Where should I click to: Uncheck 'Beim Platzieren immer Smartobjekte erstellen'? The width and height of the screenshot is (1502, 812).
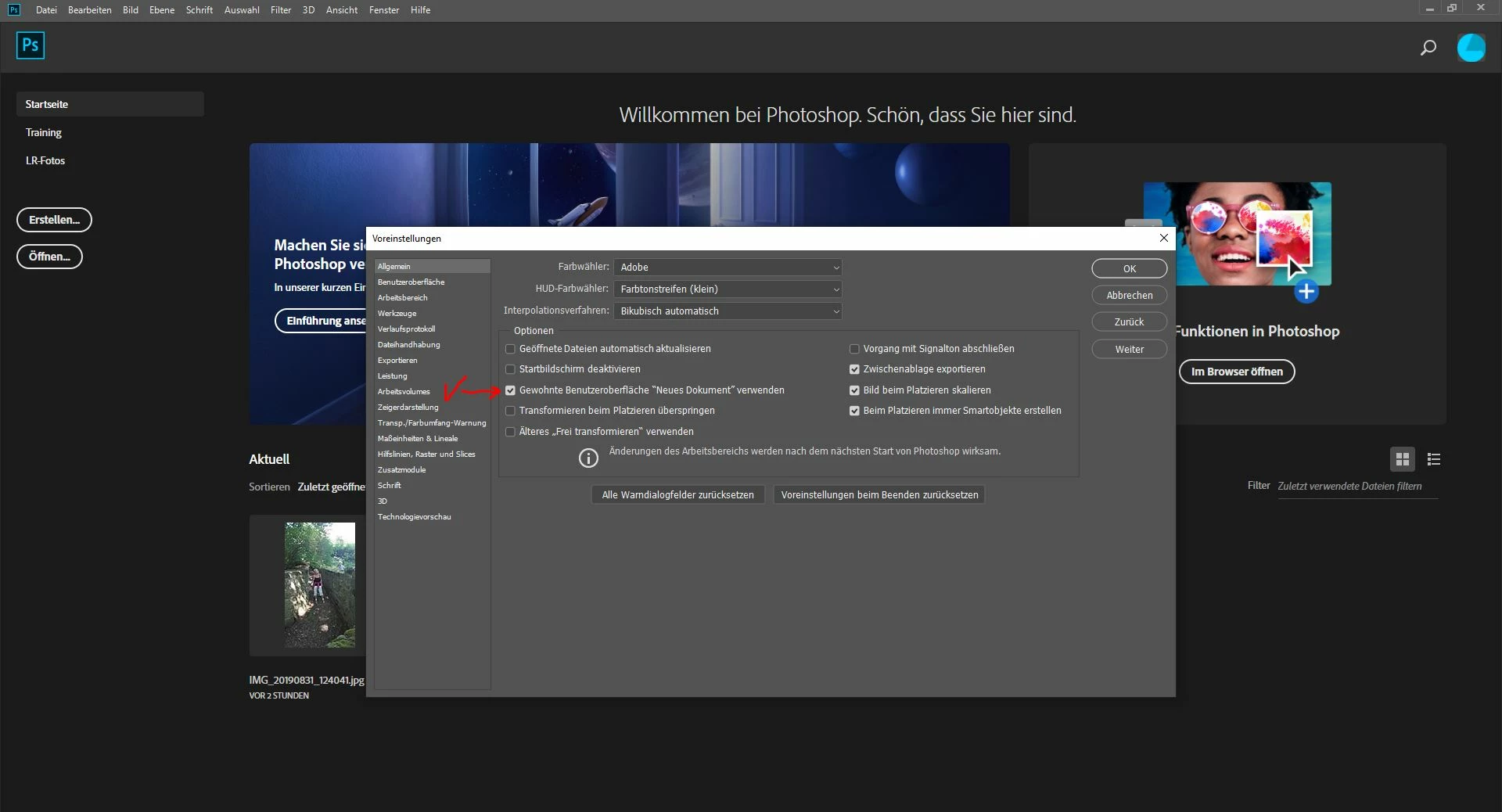click(854, 411)
